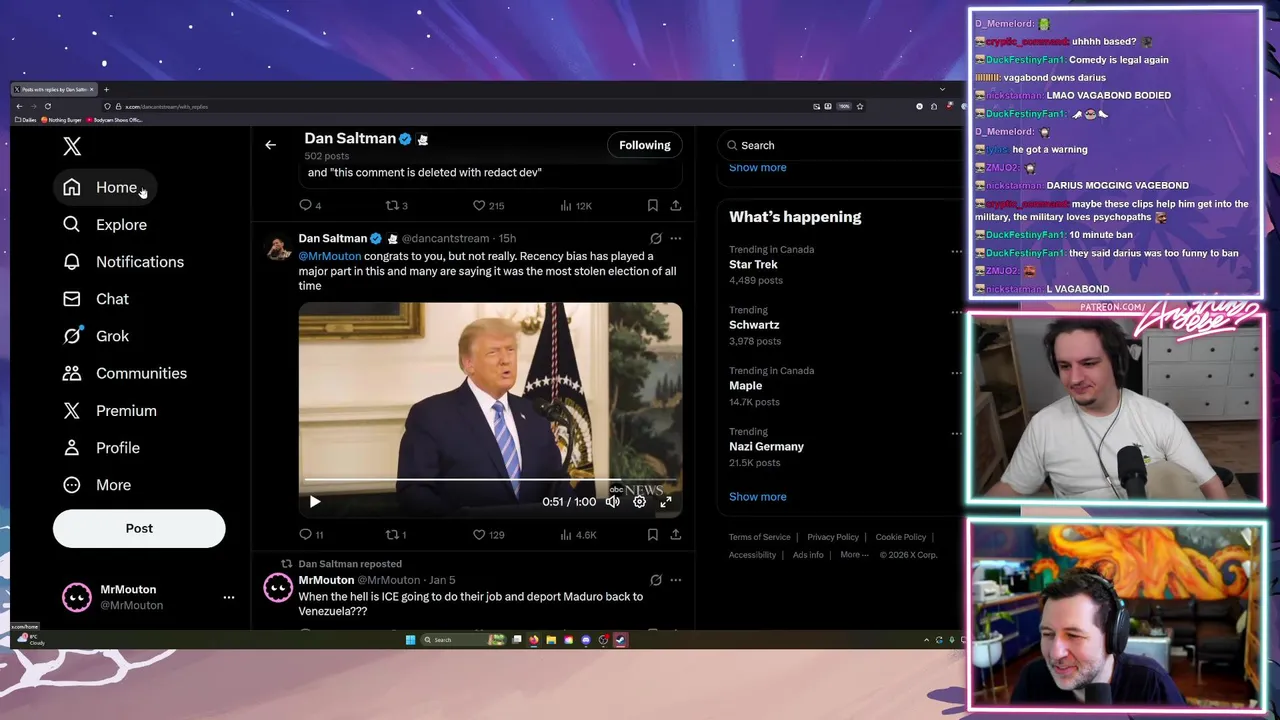This screenshot has width=1280, height=720.
Task: Click the Post button
Action: click(139, 528)
